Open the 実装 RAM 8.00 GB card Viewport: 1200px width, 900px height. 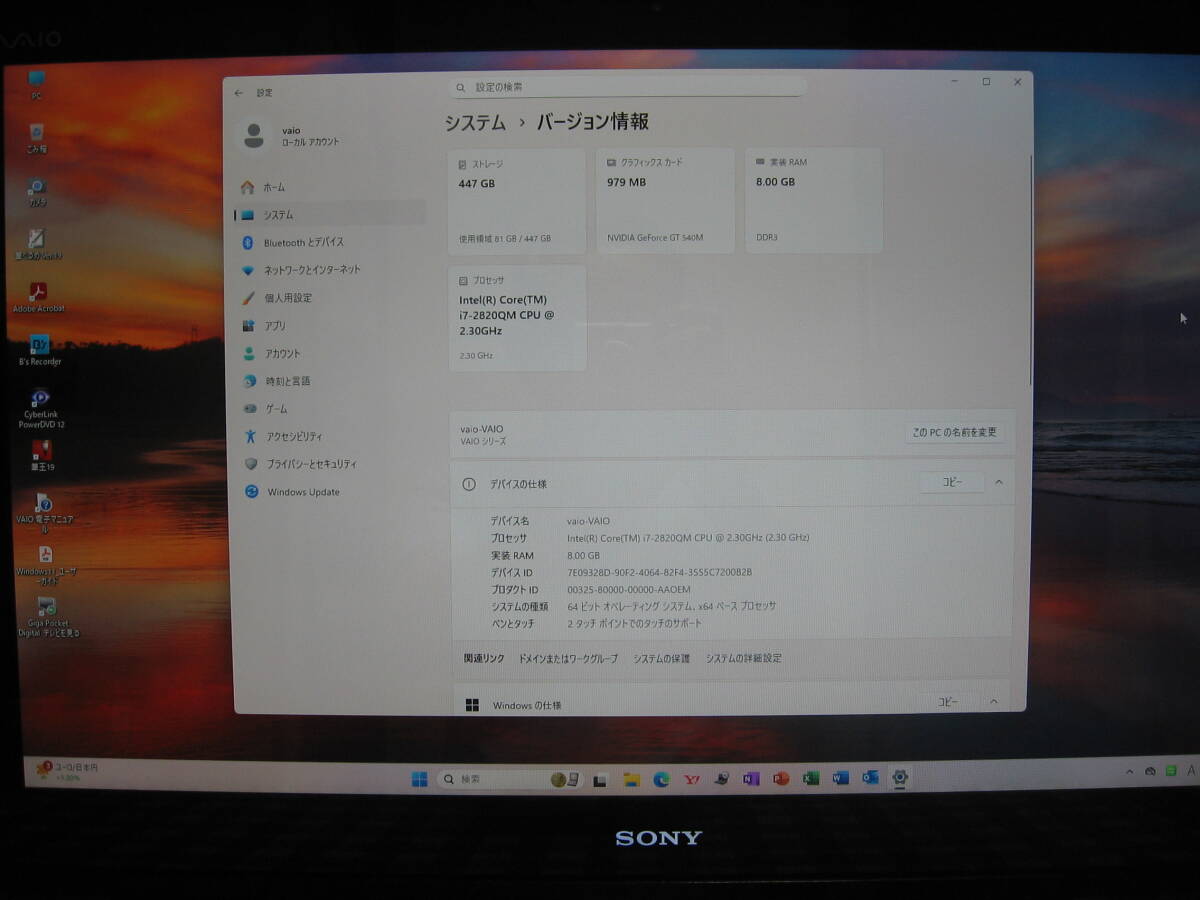(814, 200)
